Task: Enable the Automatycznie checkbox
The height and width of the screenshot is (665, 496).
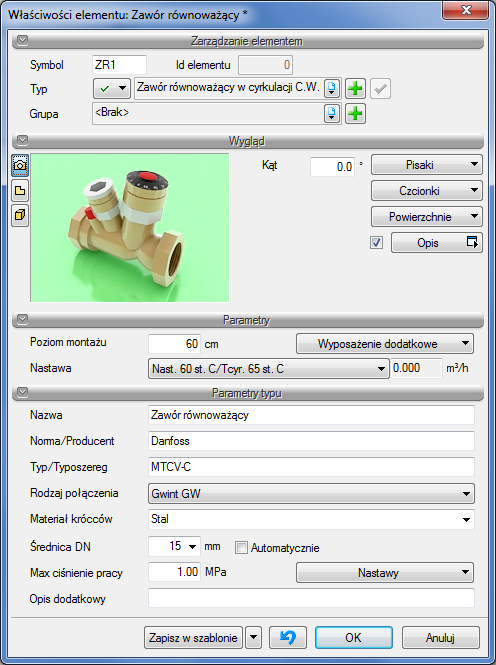Action: pos(241,548)
